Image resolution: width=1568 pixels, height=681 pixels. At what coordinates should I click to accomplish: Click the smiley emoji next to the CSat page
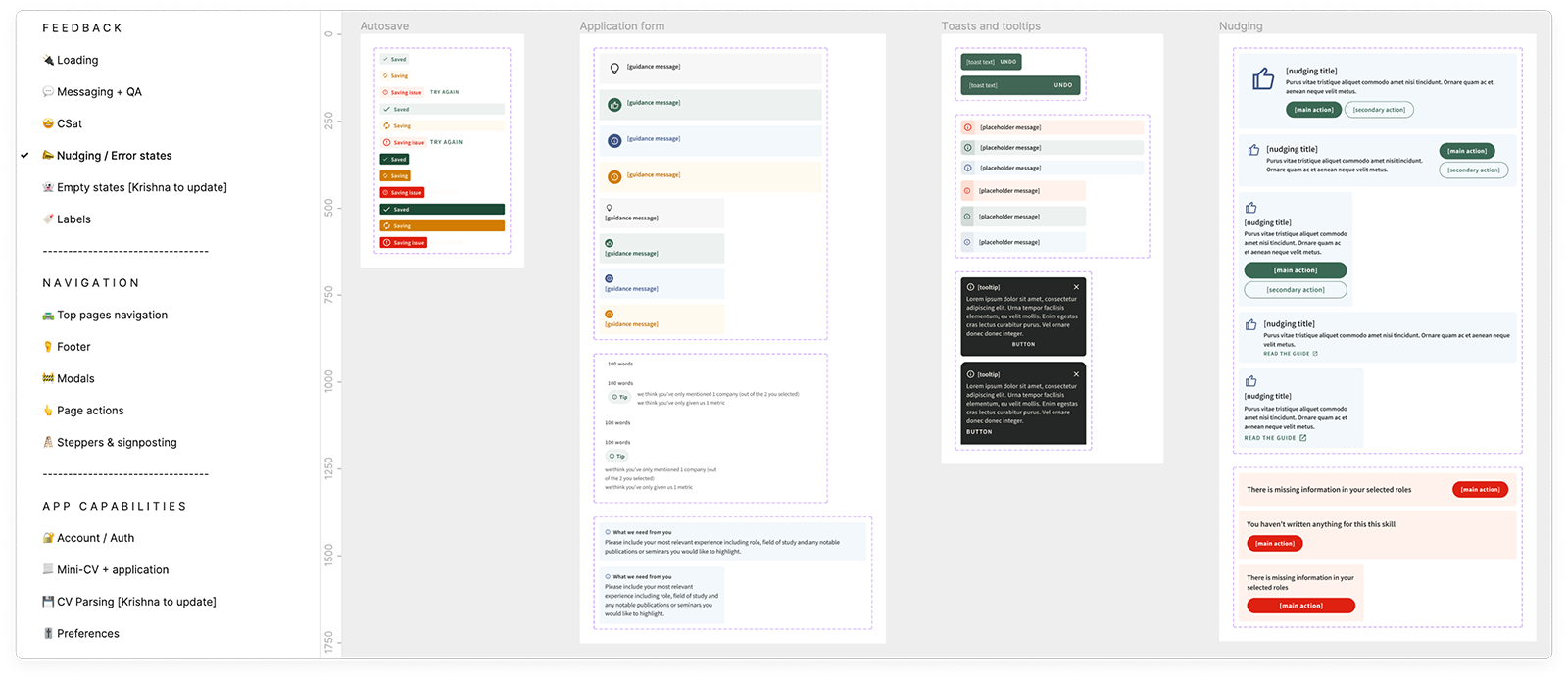click(x=48, y=123)
